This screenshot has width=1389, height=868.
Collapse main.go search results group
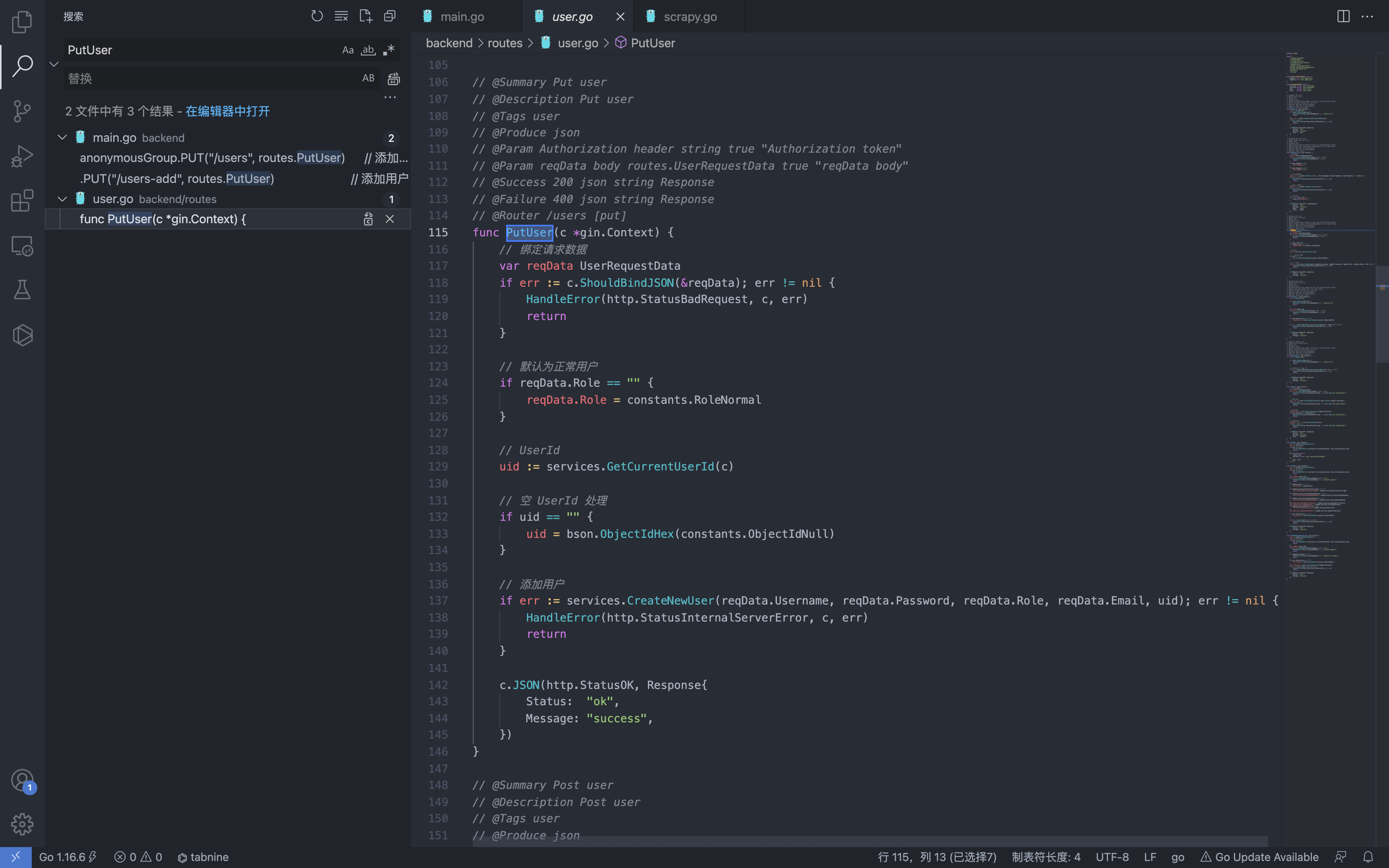(x=62, y=137)
